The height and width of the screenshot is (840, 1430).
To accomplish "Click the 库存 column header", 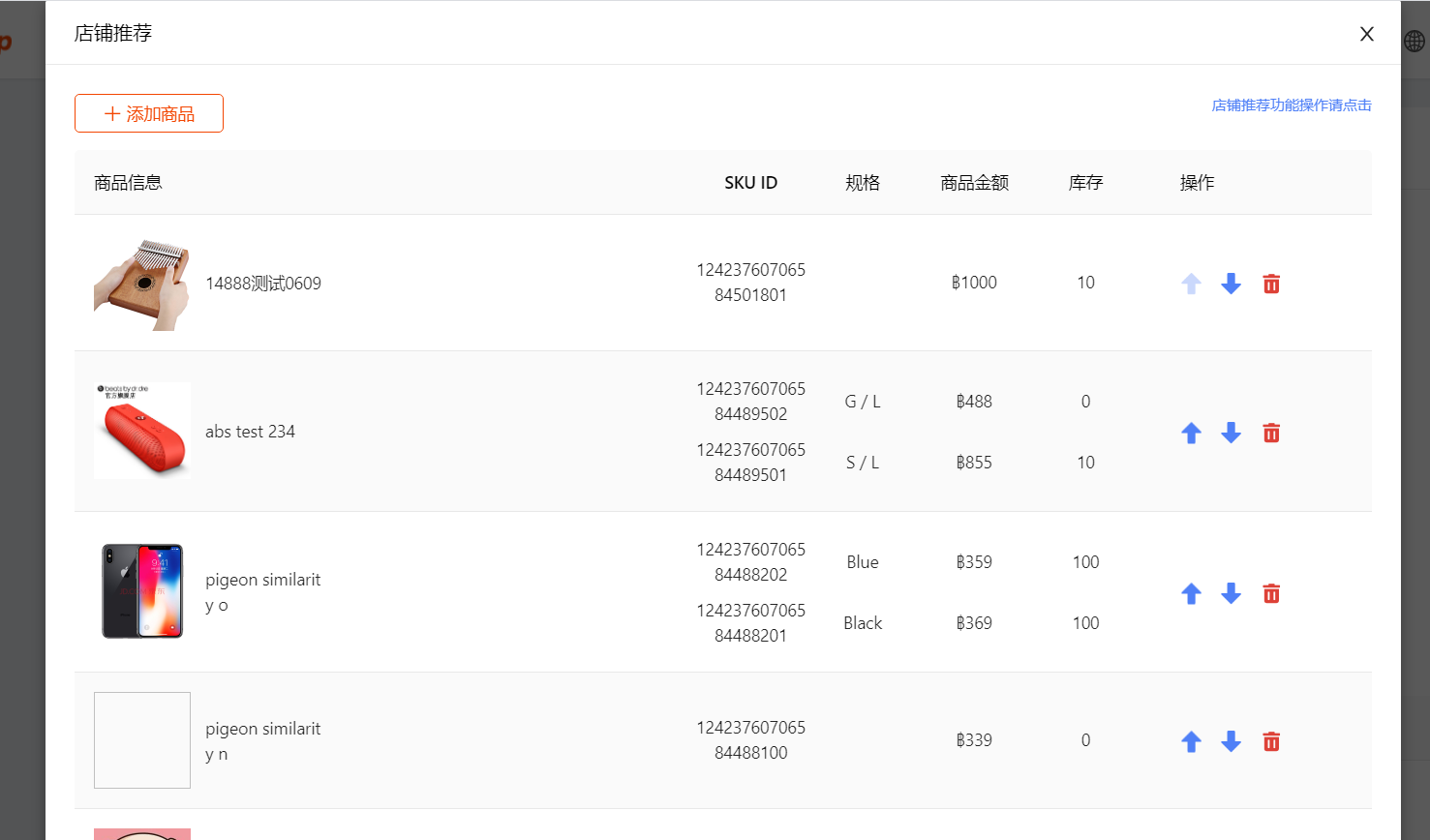I will pos(1085,183).
